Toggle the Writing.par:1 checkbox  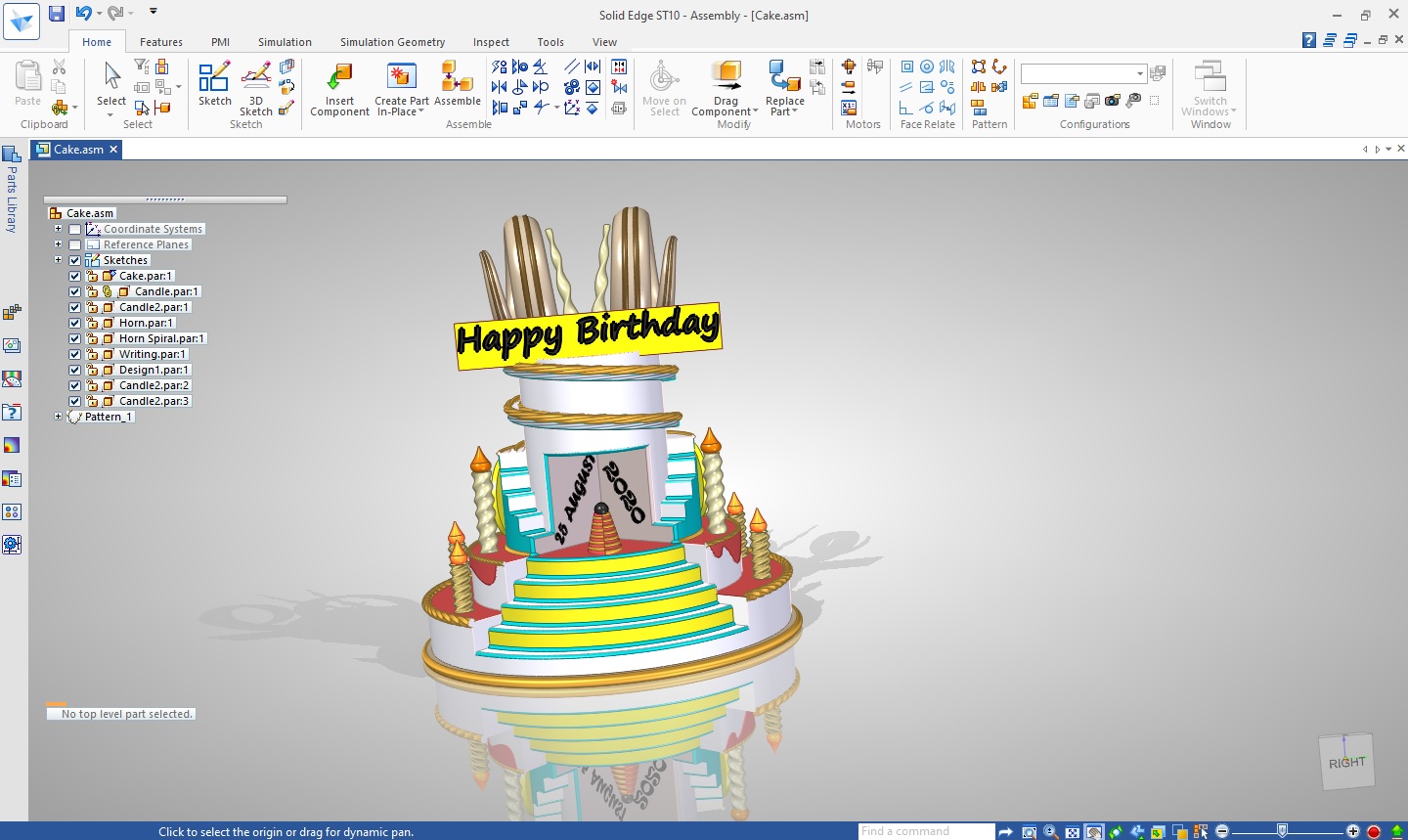(x=75, y=354)
